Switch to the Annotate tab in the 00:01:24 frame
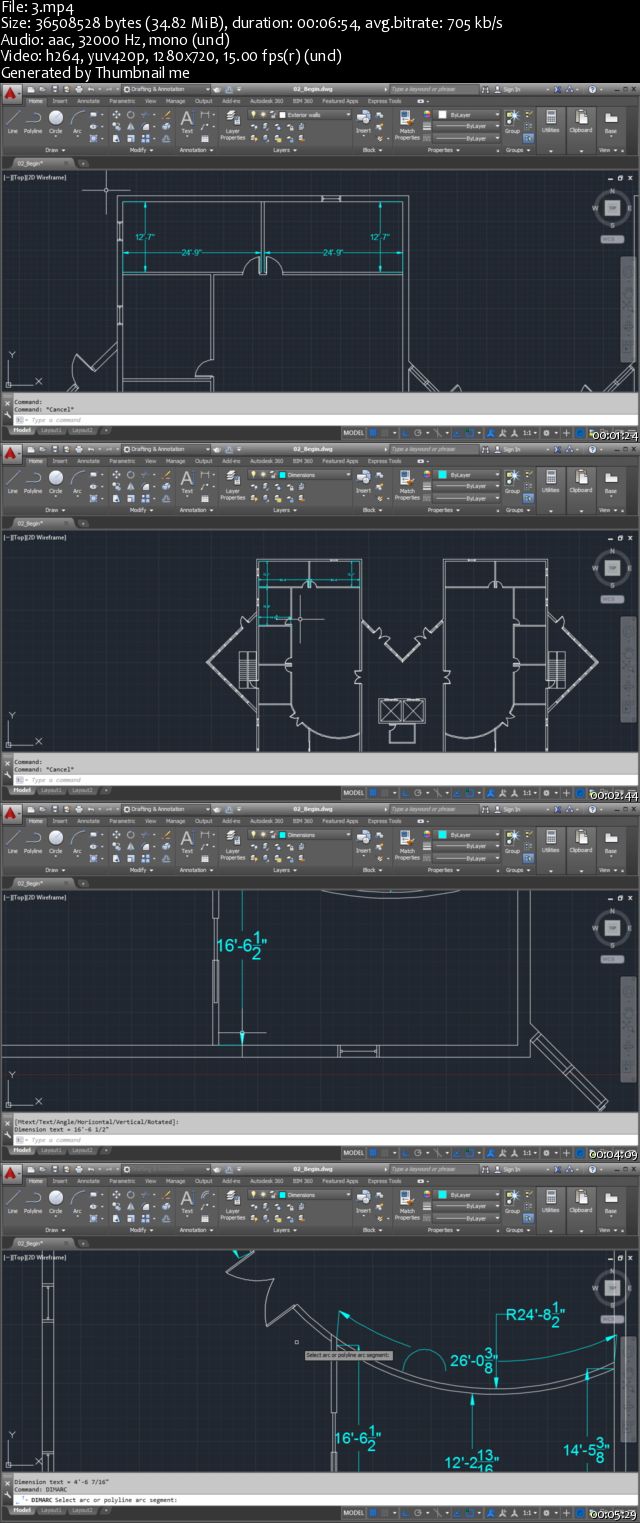This screenshot has width=640, height=1523. (89, 101)
